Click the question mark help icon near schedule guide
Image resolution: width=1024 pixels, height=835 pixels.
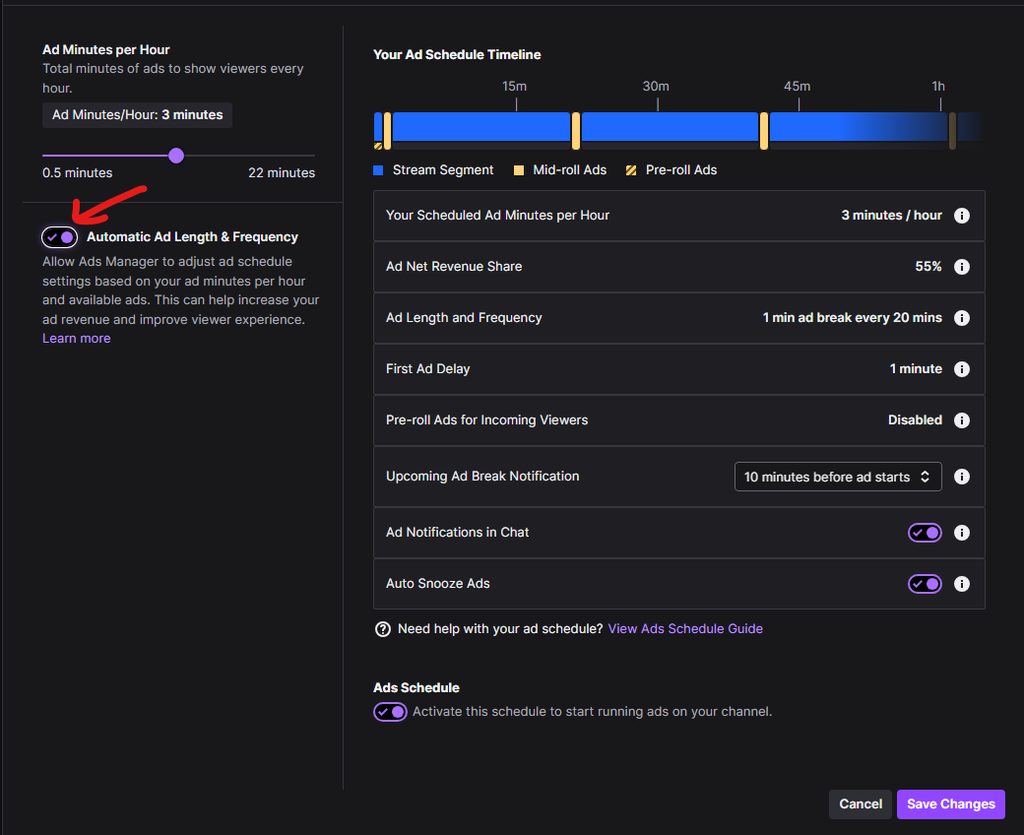[383, 629]
